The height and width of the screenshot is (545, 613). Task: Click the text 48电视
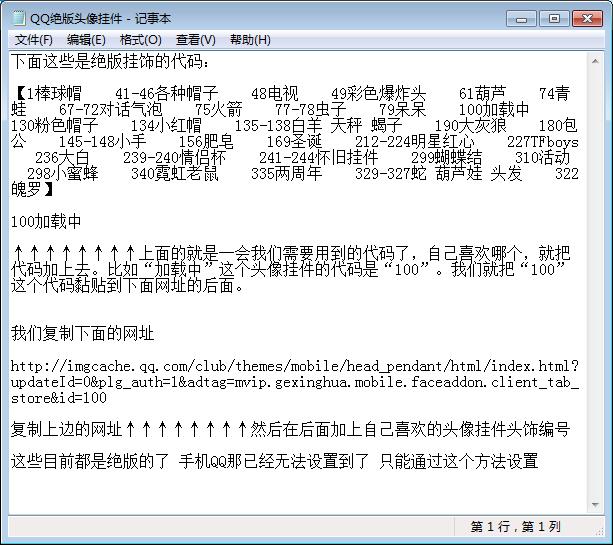tap(275, 93)
